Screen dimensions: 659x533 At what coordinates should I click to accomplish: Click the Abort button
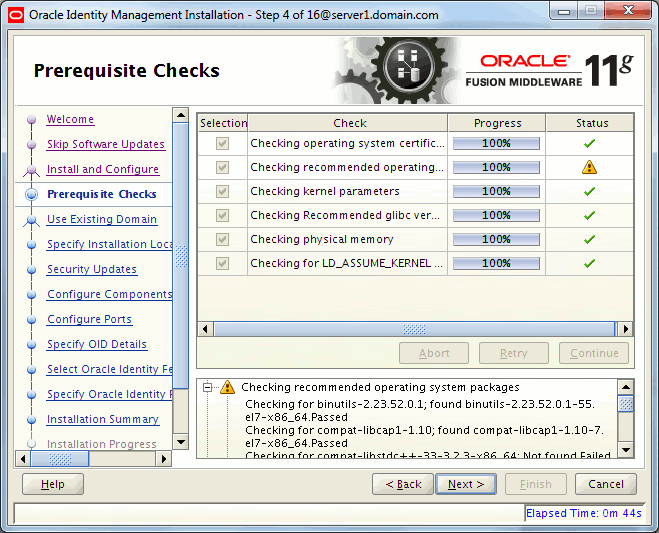(x=434, y=353)
